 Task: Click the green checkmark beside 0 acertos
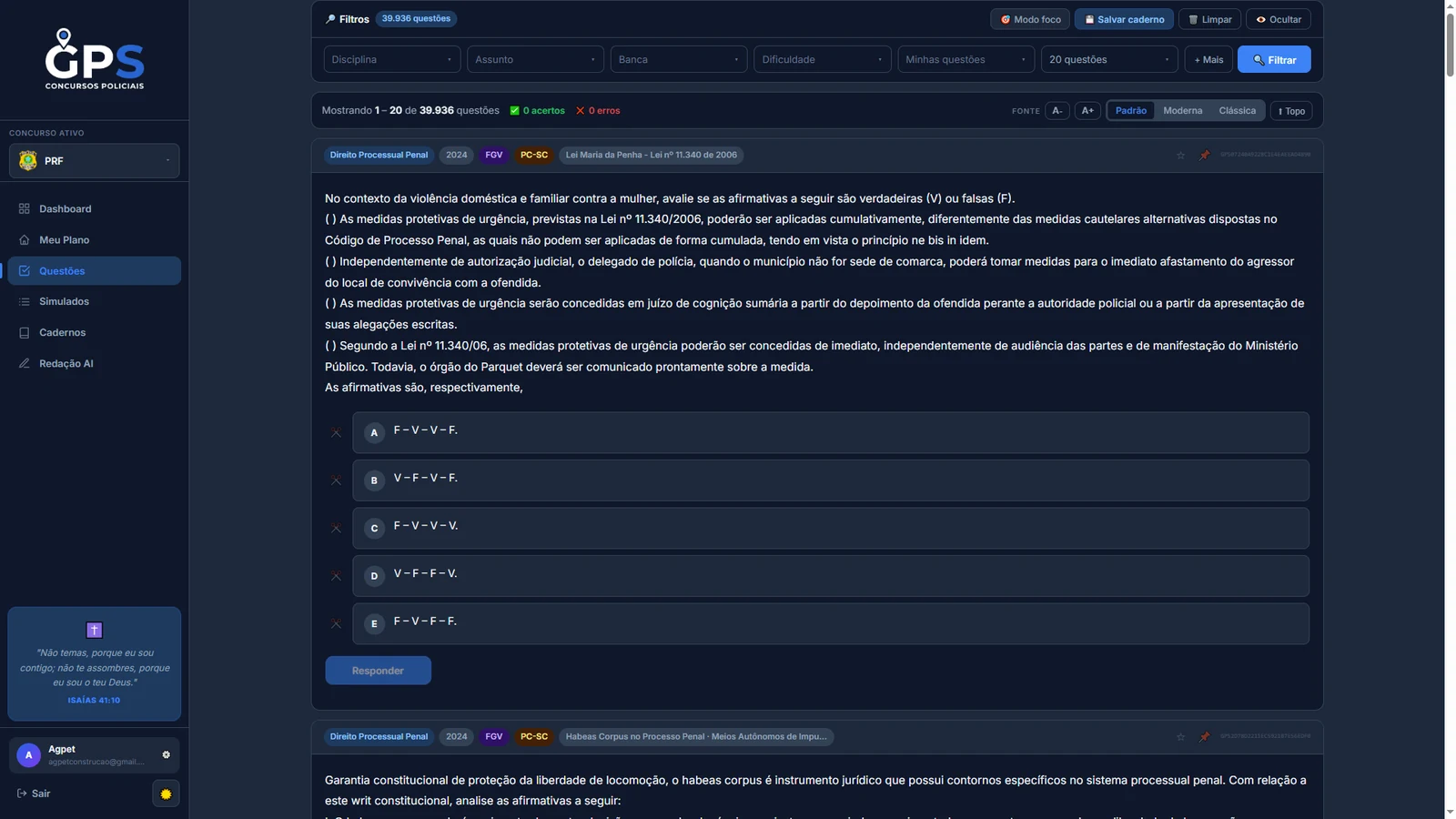[x=514, y=111]
